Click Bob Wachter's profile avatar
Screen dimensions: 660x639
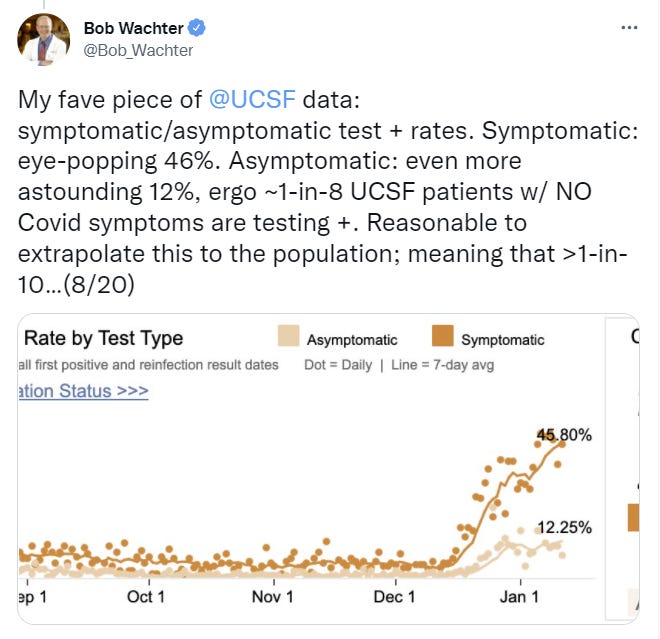click(x=43, y=40)
